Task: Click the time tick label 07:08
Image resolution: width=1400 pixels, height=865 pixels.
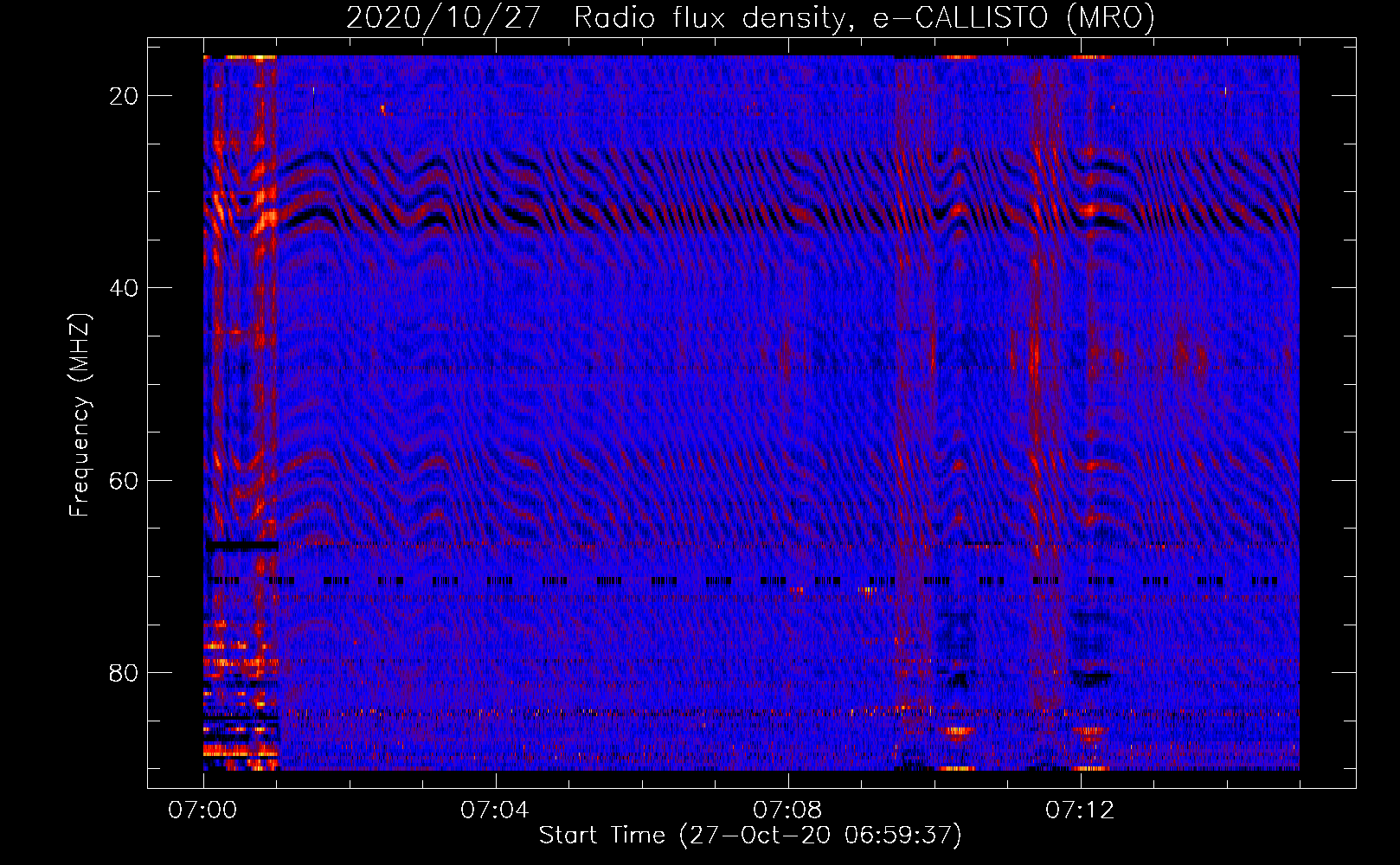Action: coord(787,810)
